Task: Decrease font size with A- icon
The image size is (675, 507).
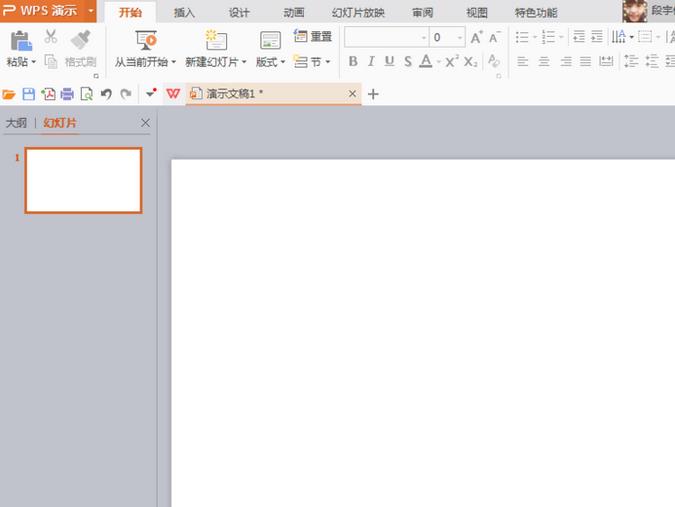Action: point(495,37)
